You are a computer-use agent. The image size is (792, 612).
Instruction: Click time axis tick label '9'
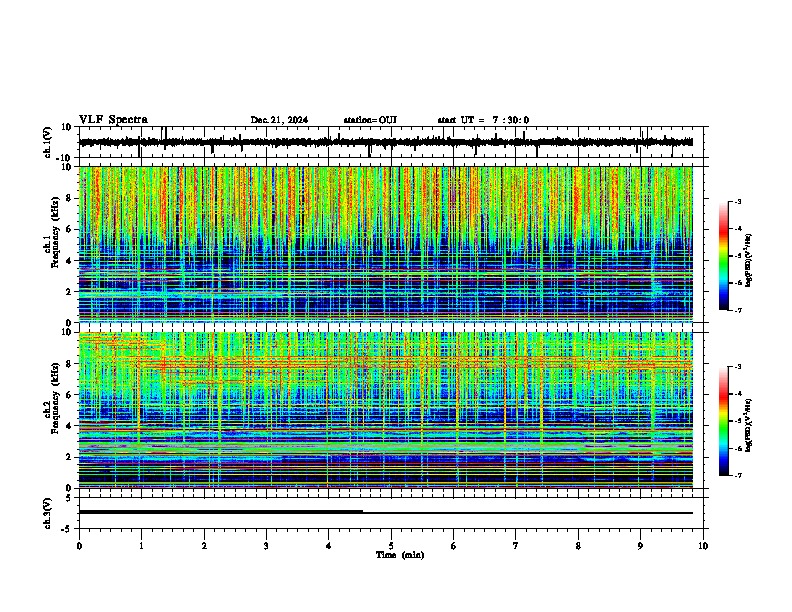[640, 546]
